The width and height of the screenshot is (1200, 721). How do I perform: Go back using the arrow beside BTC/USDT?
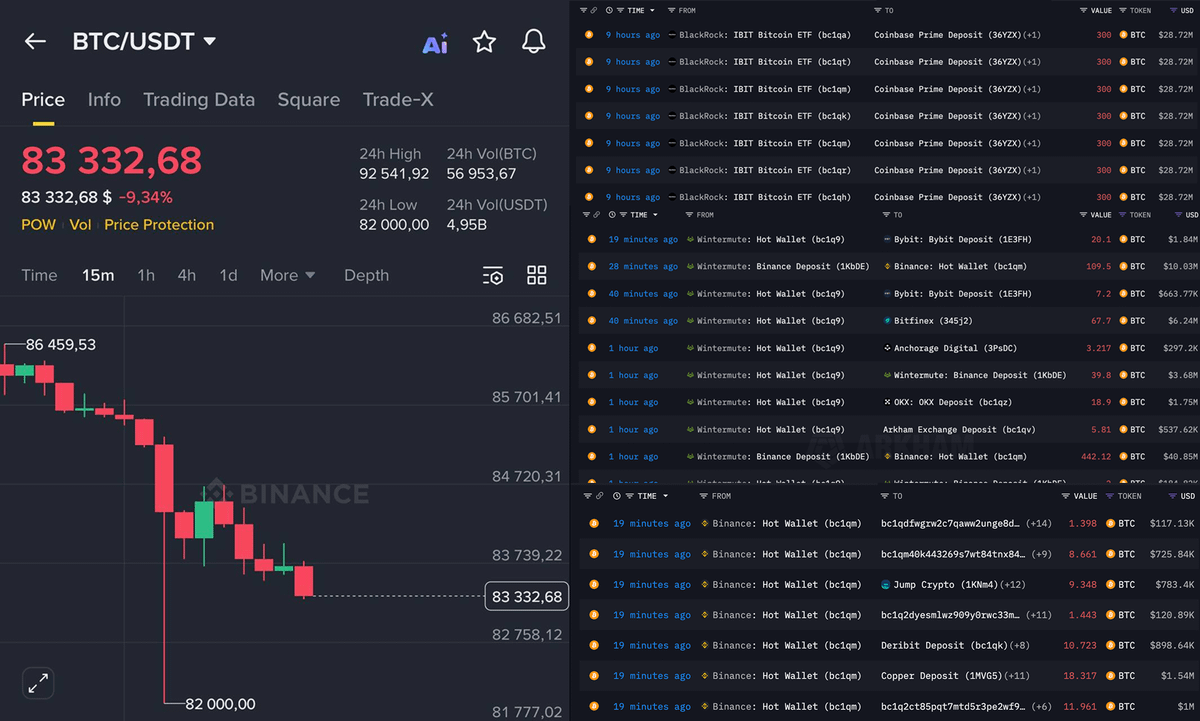35,41
